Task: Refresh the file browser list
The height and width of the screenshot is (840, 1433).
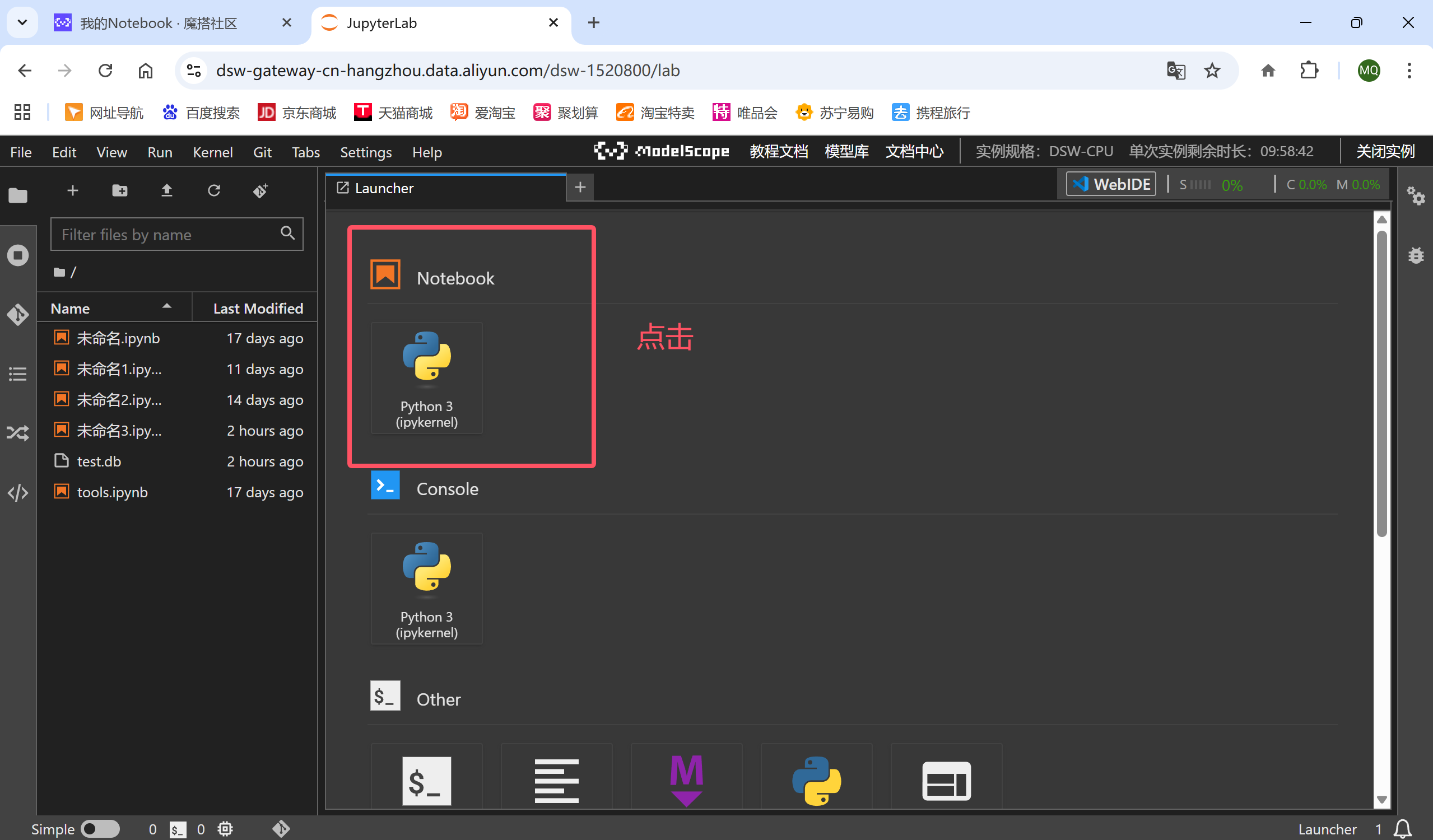Action: click(214, 190)
